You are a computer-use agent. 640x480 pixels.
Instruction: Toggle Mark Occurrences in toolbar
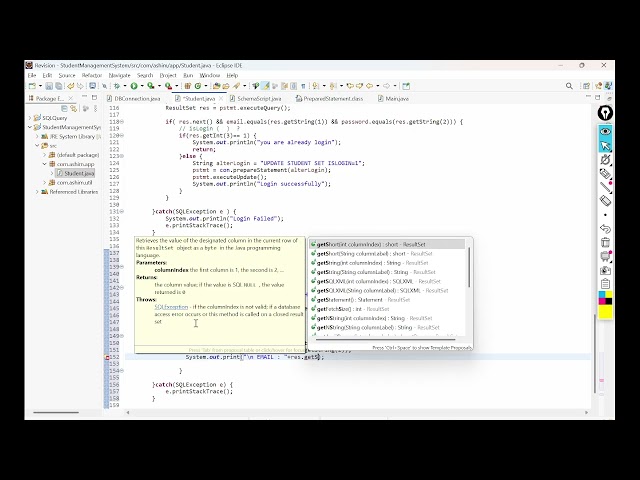[266, 86]
